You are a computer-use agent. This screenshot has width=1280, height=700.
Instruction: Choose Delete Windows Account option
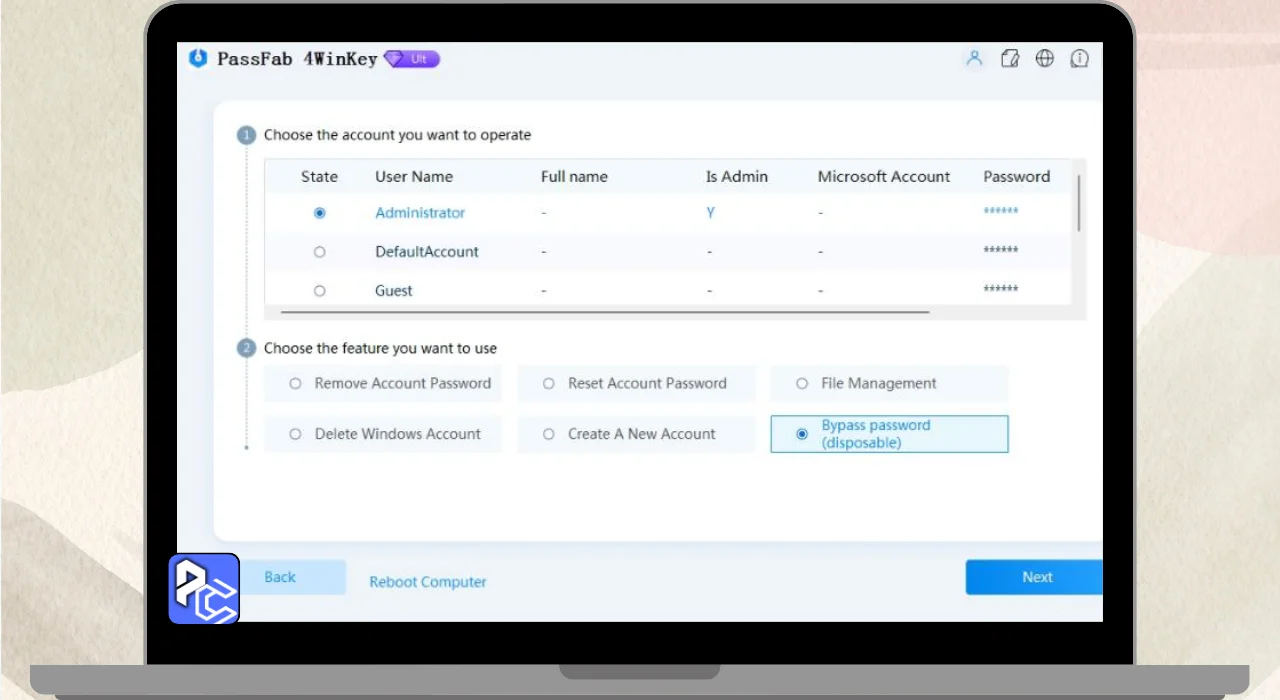pyautogui.click(x=383, y=434)
